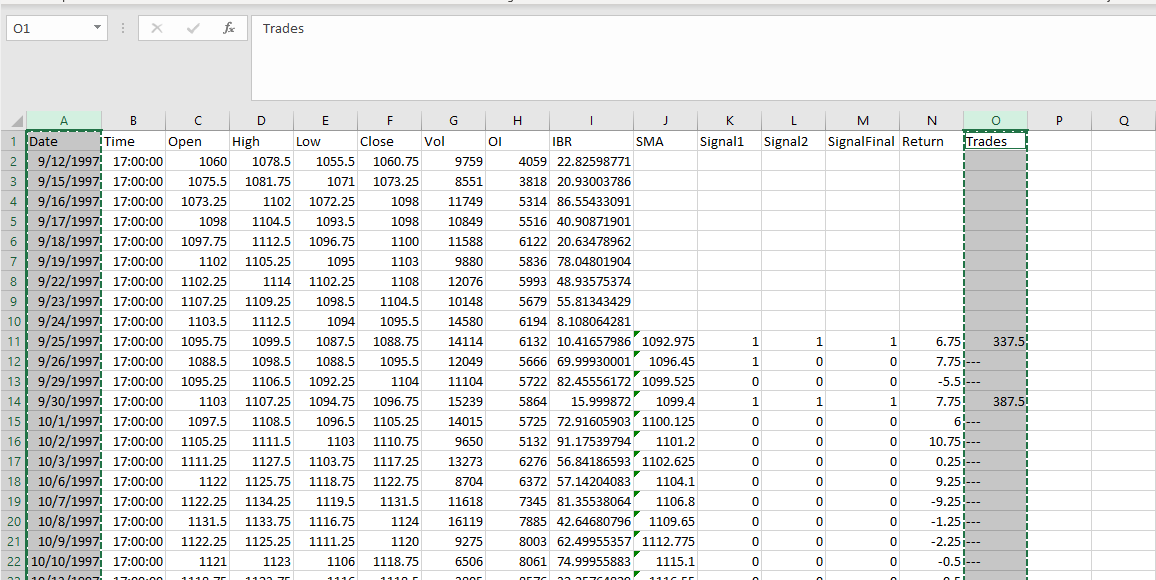The image size is (1156, 580).
Task: Select the Date header cell
Action: point(63,141)
